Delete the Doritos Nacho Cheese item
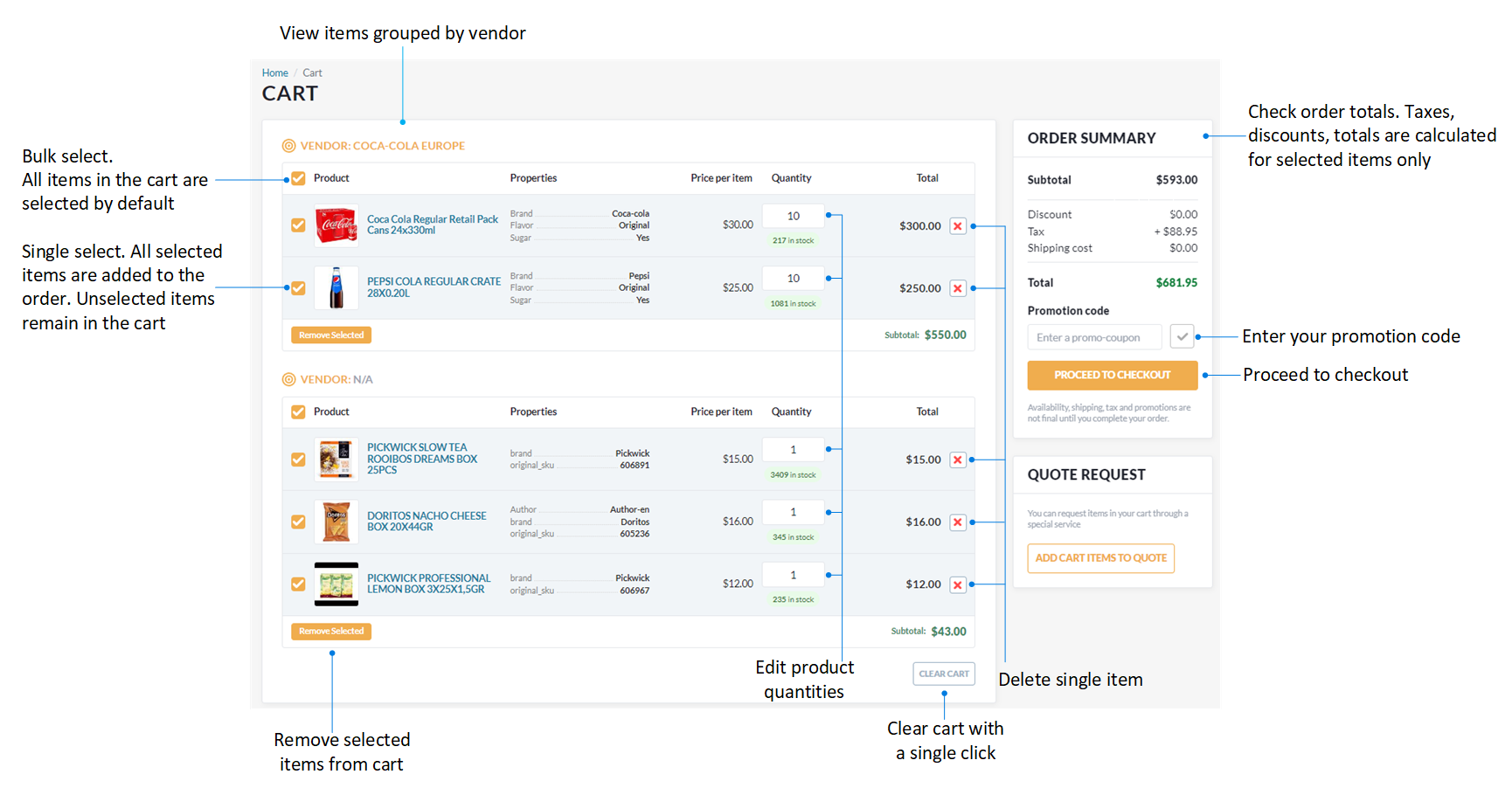The height and width of the screenshot is (788, 1512). 958,522
